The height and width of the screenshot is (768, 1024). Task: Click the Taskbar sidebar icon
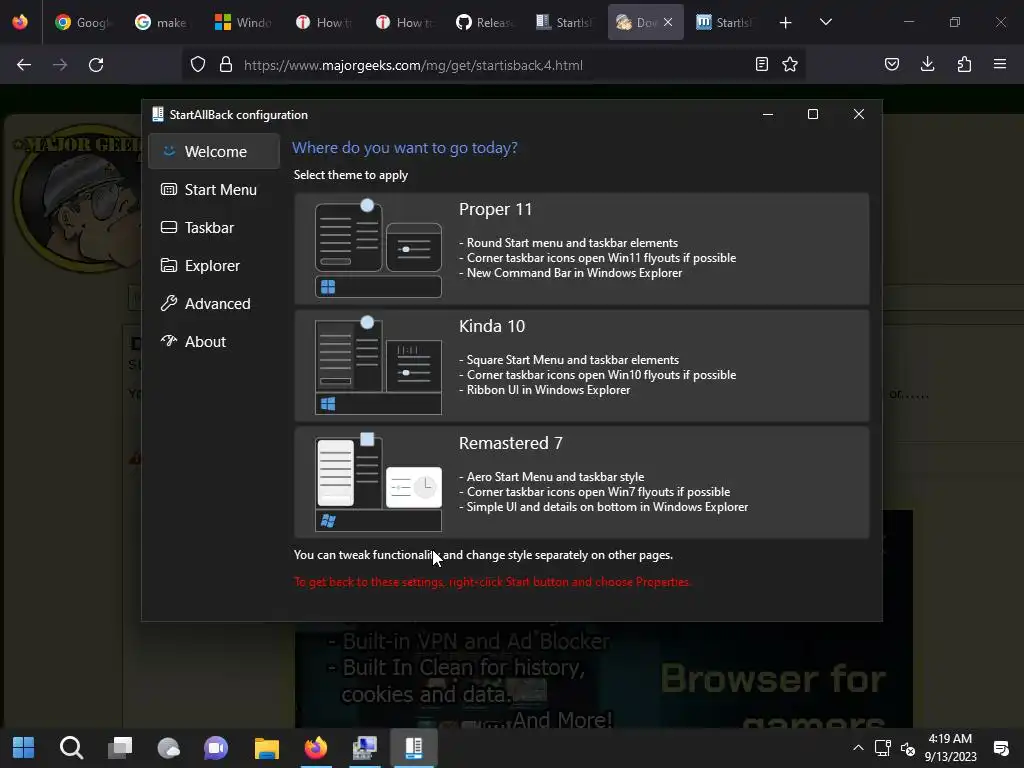tap(168, 227)
